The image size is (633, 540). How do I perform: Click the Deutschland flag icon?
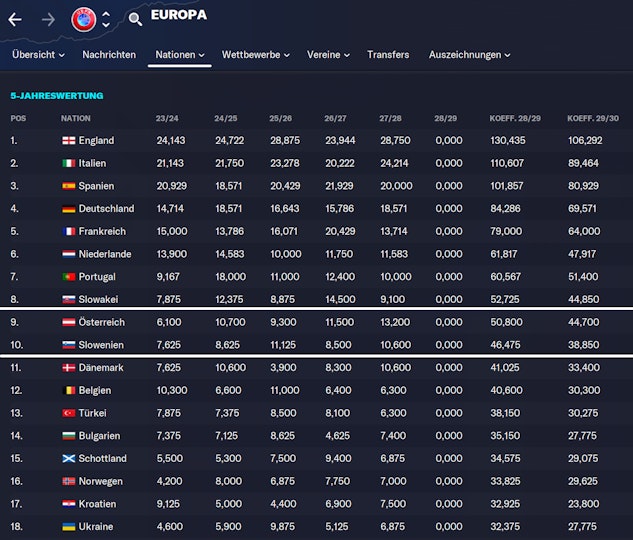68,209
